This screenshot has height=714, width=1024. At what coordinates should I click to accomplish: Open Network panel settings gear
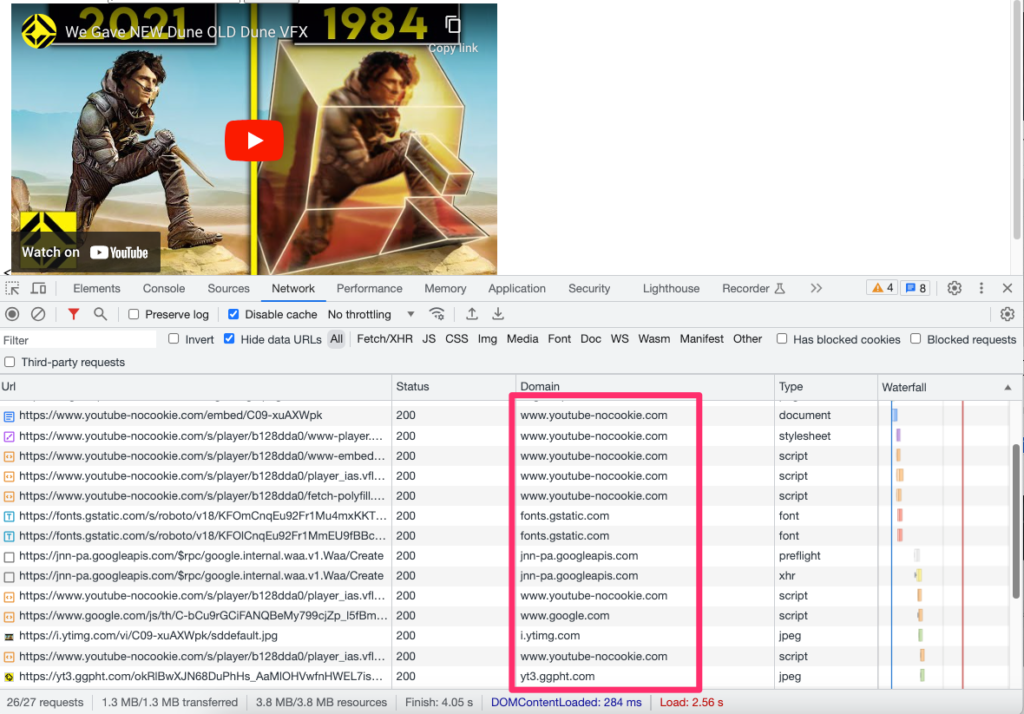click(1007, 314)
